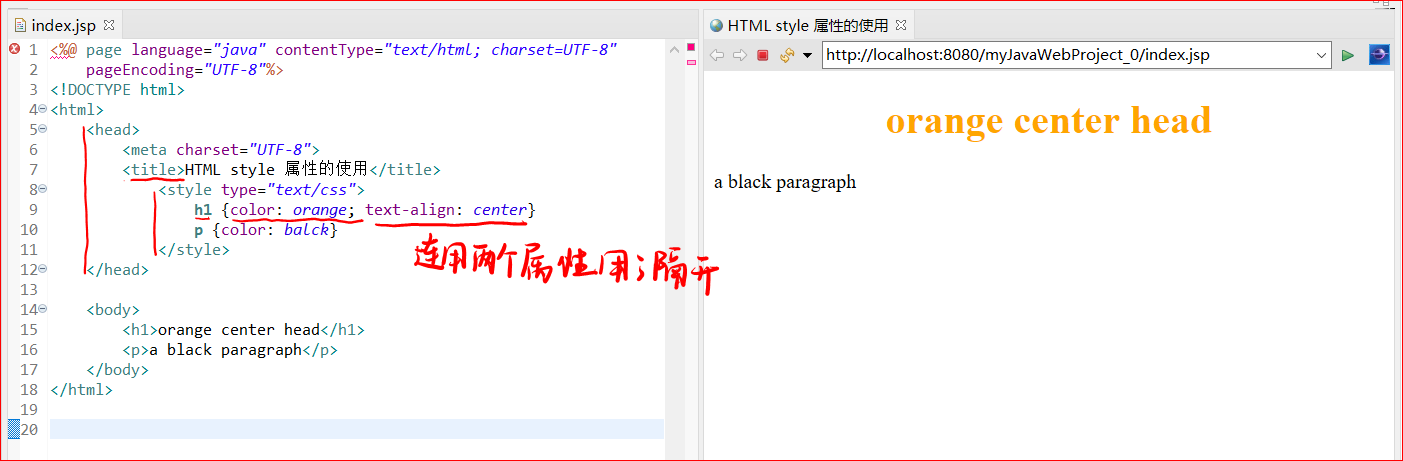The image size is (1403, 461).
Task: Collapse the head block at line 5
Action: tap(43, 129)
